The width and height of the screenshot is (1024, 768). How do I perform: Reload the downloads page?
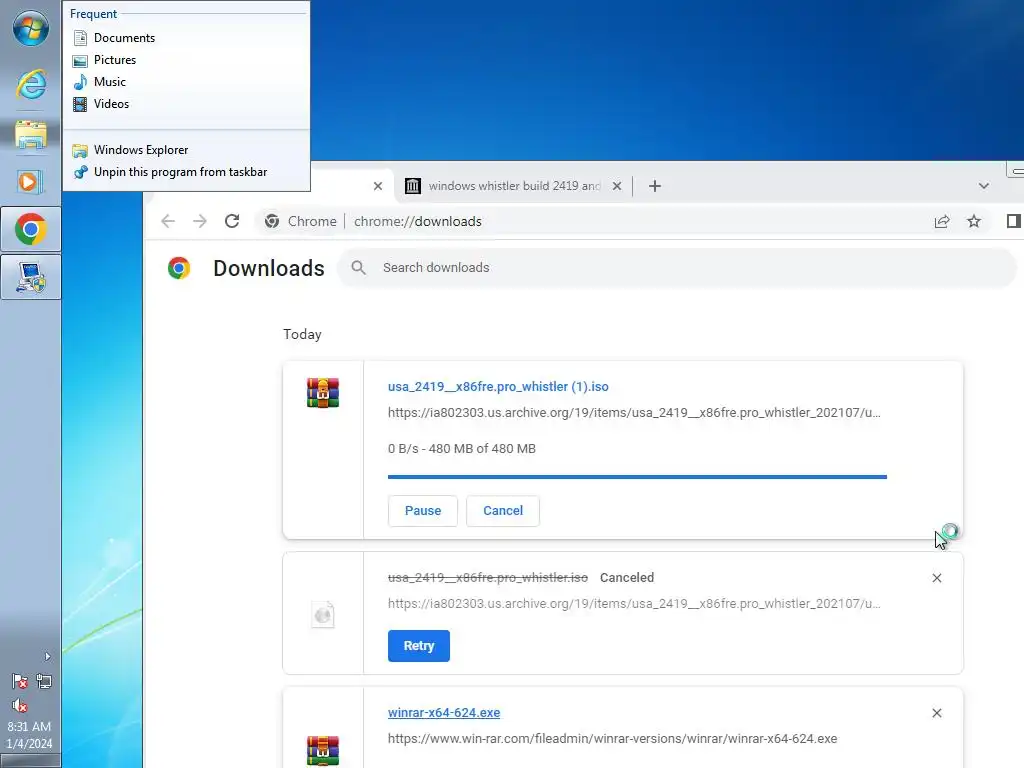[232, 221]
